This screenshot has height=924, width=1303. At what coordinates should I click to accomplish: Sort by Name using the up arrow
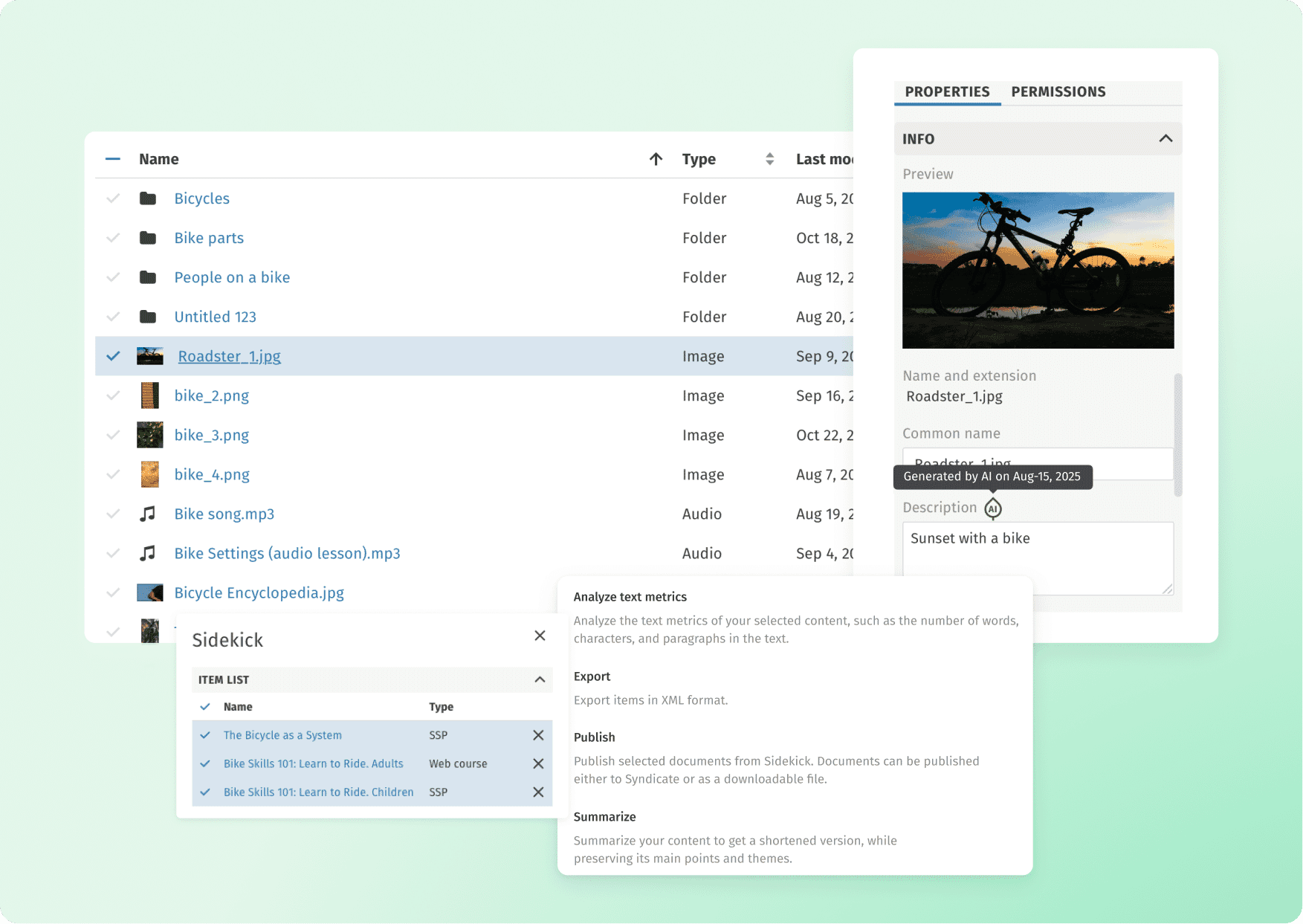tap(656, 159)
